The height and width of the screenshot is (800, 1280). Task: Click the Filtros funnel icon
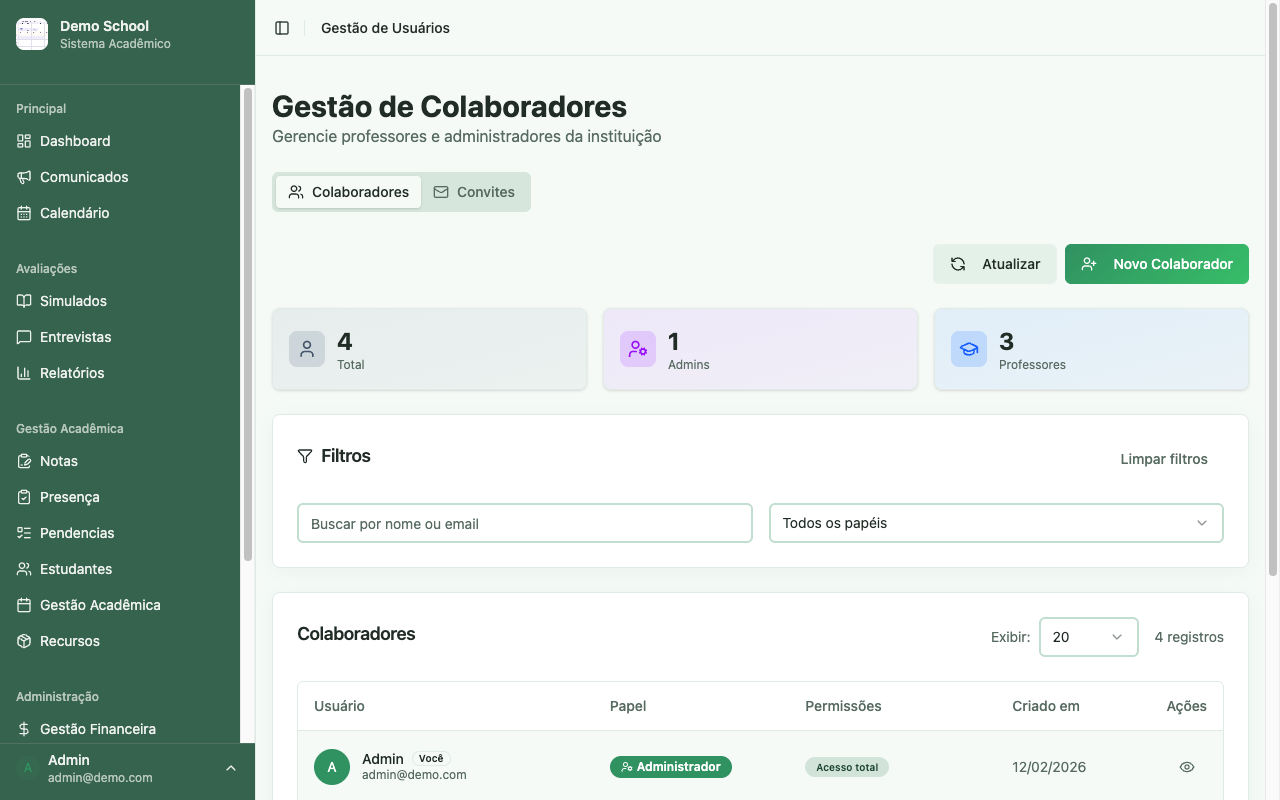[x=305, y=456]
